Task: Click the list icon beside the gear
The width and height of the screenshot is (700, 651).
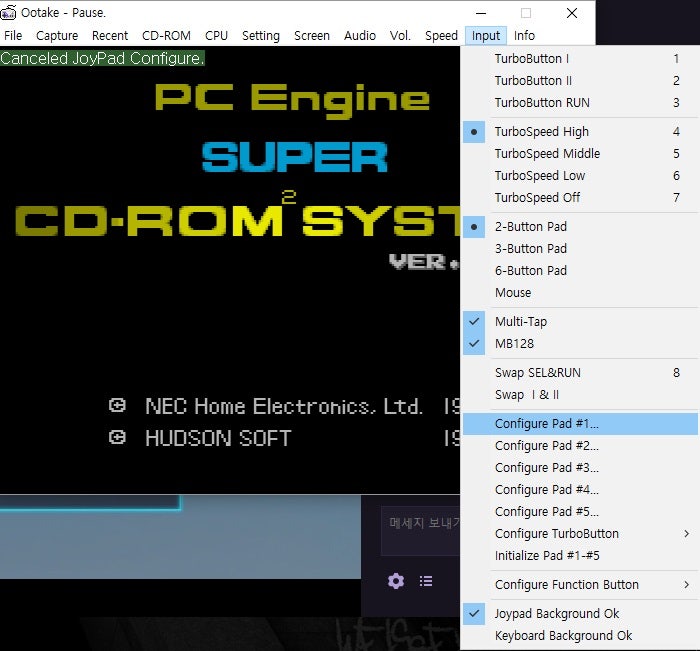Action: [x=426, y=581]
